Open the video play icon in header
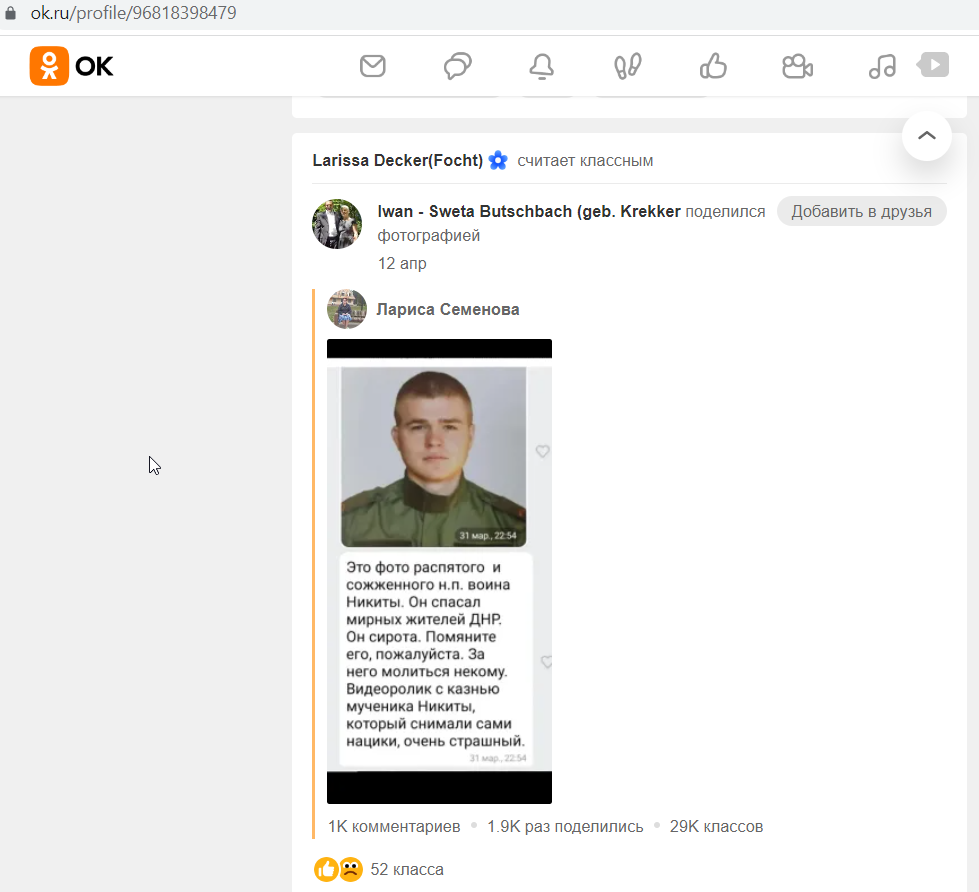 (x=933, y=65)
